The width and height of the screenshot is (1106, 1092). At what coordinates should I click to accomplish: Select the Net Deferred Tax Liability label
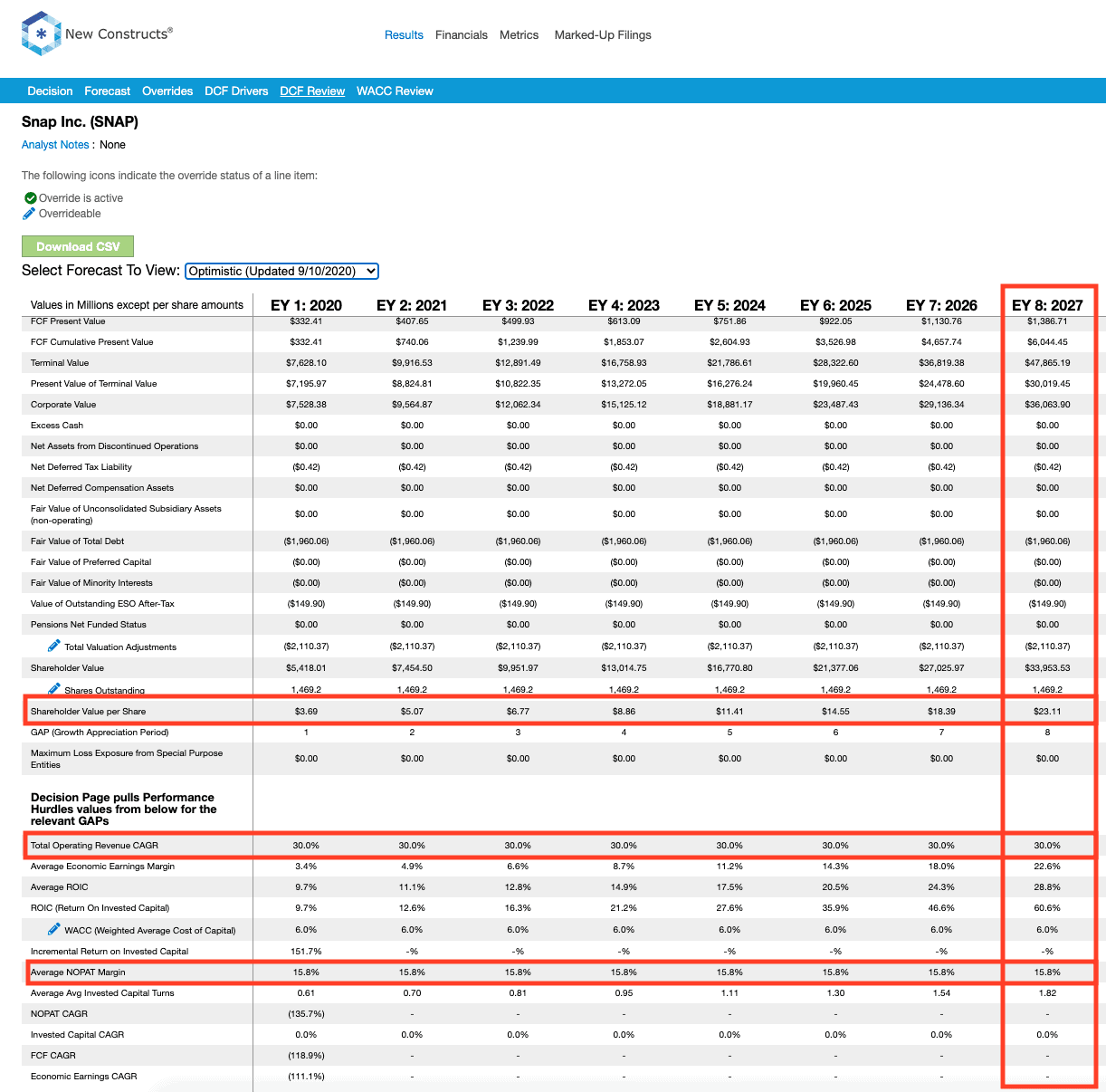click(x=81, y=467)
